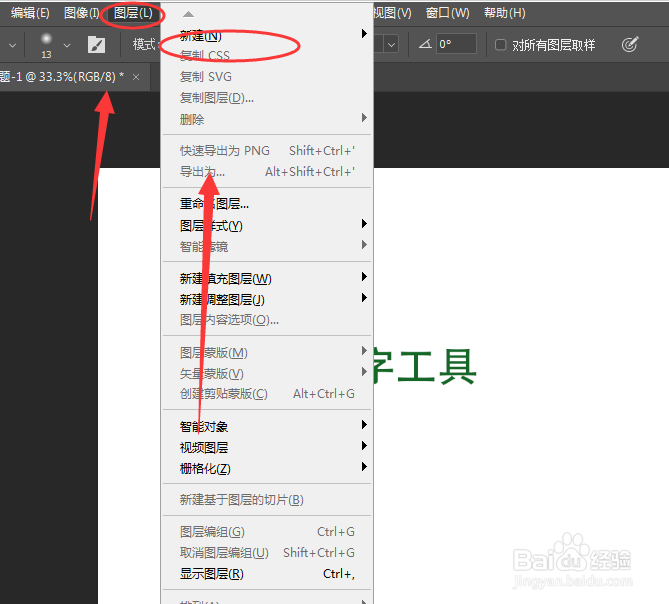Image resolution: width=669 pixels, height=604 pixels.
Task: Open the 帮助(H) menu
Action: (x=504, y=13)
